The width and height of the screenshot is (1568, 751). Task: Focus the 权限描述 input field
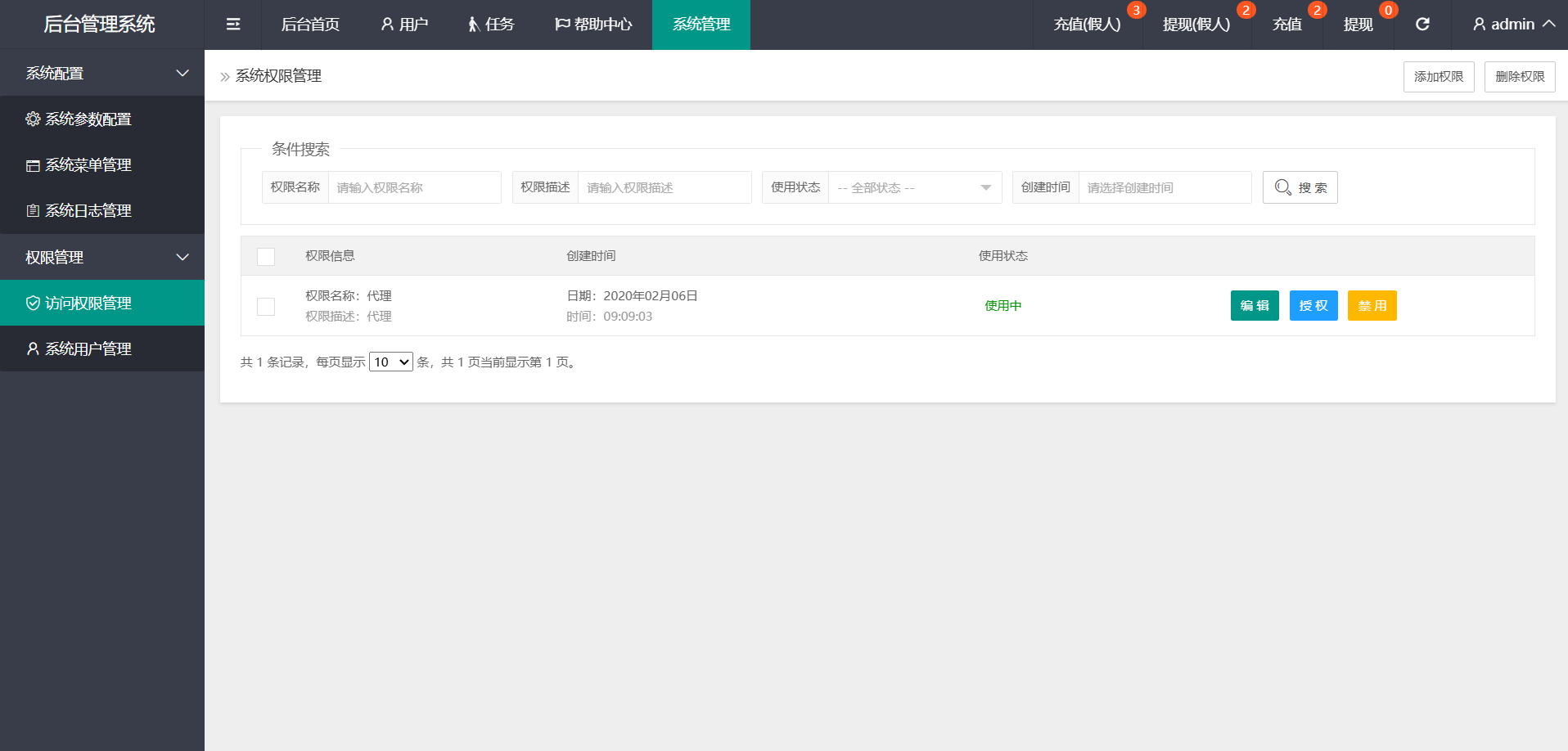(x=665, y=187)
